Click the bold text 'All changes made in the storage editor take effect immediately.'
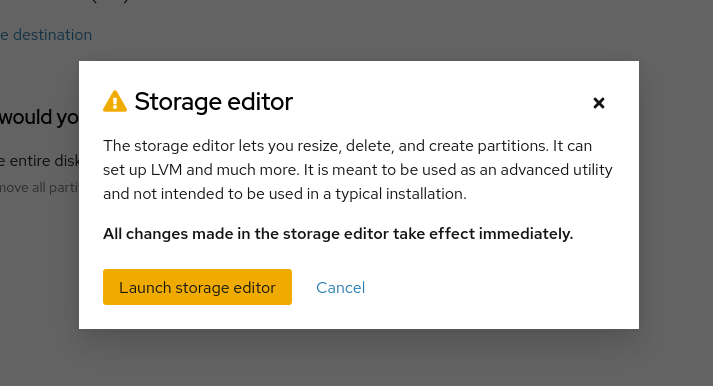713x386 pixels. click(x=338, y=234)
